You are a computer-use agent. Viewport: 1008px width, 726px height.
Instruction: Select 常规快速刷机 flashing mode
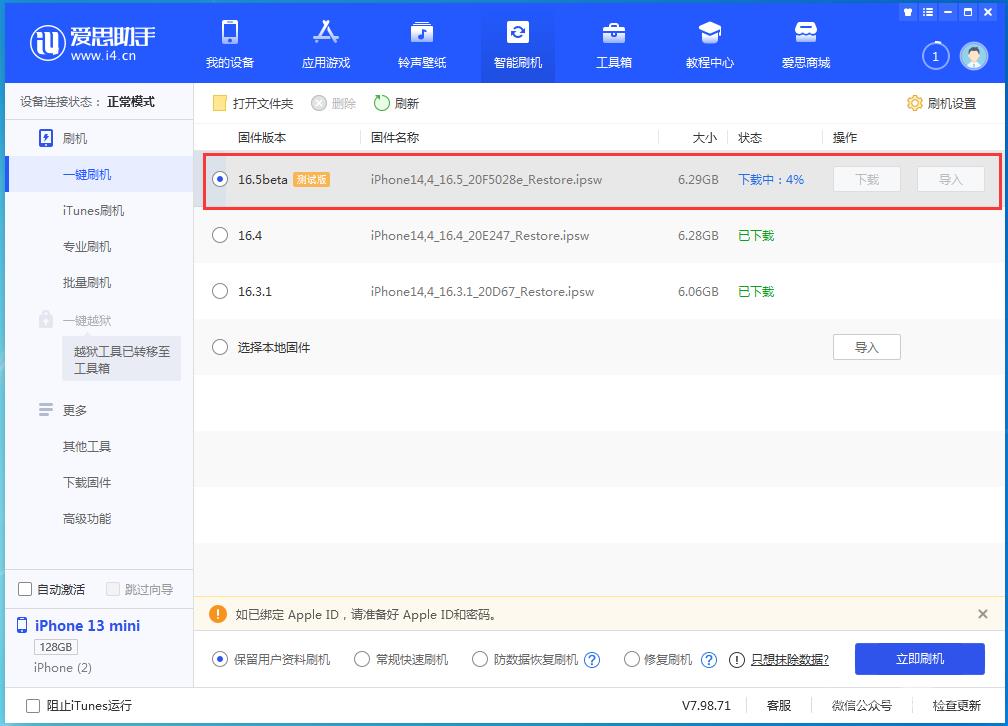362,659
